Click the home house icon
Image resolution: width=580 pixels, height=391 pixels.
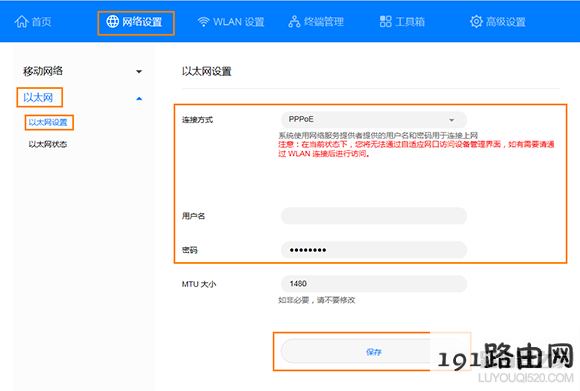click(21, 21)
